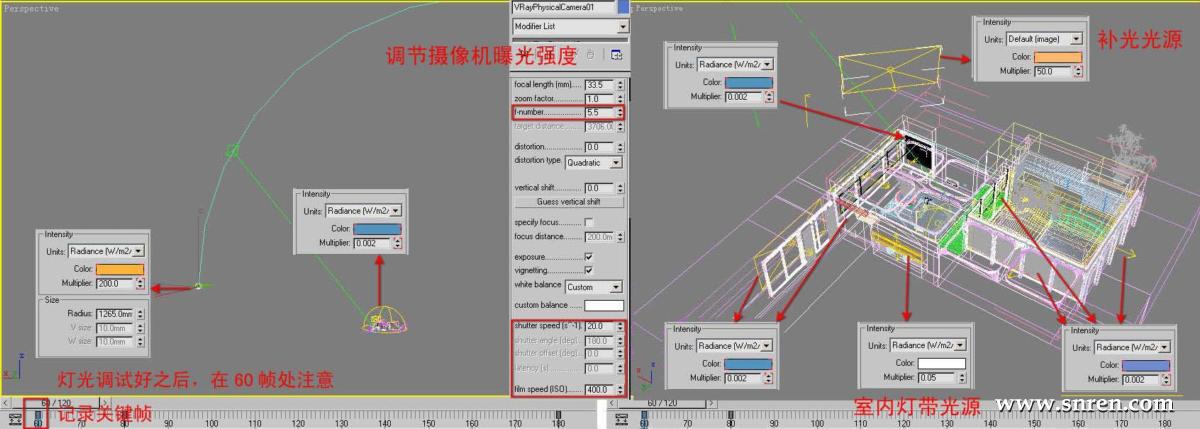Click spinner arrows beside film speed value
This screenshot has width=1200, height=429.
[620, 389]
